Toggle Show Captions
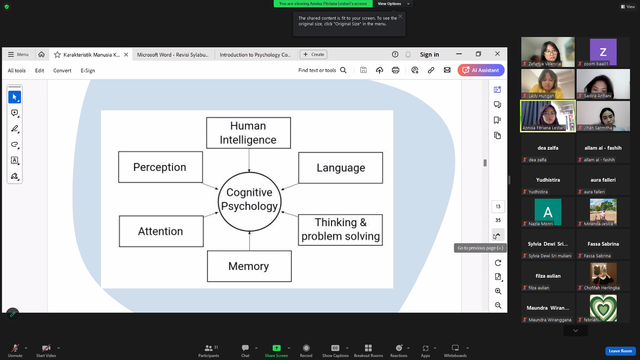This screenshot has height=360, width=640. pos(335,350)
